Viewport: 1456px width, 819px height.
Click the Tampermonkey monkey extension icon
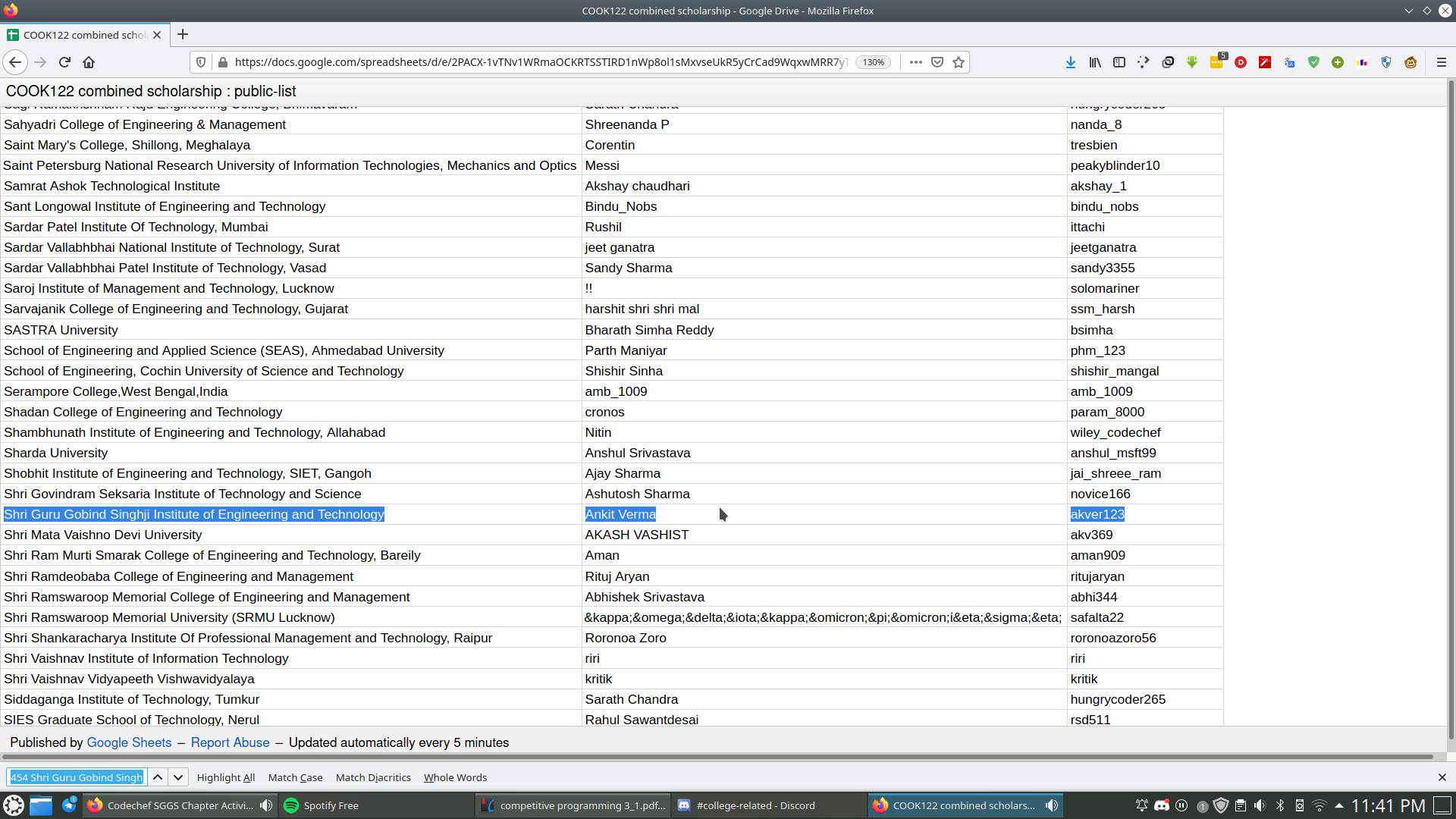(x=1410, y=62)
